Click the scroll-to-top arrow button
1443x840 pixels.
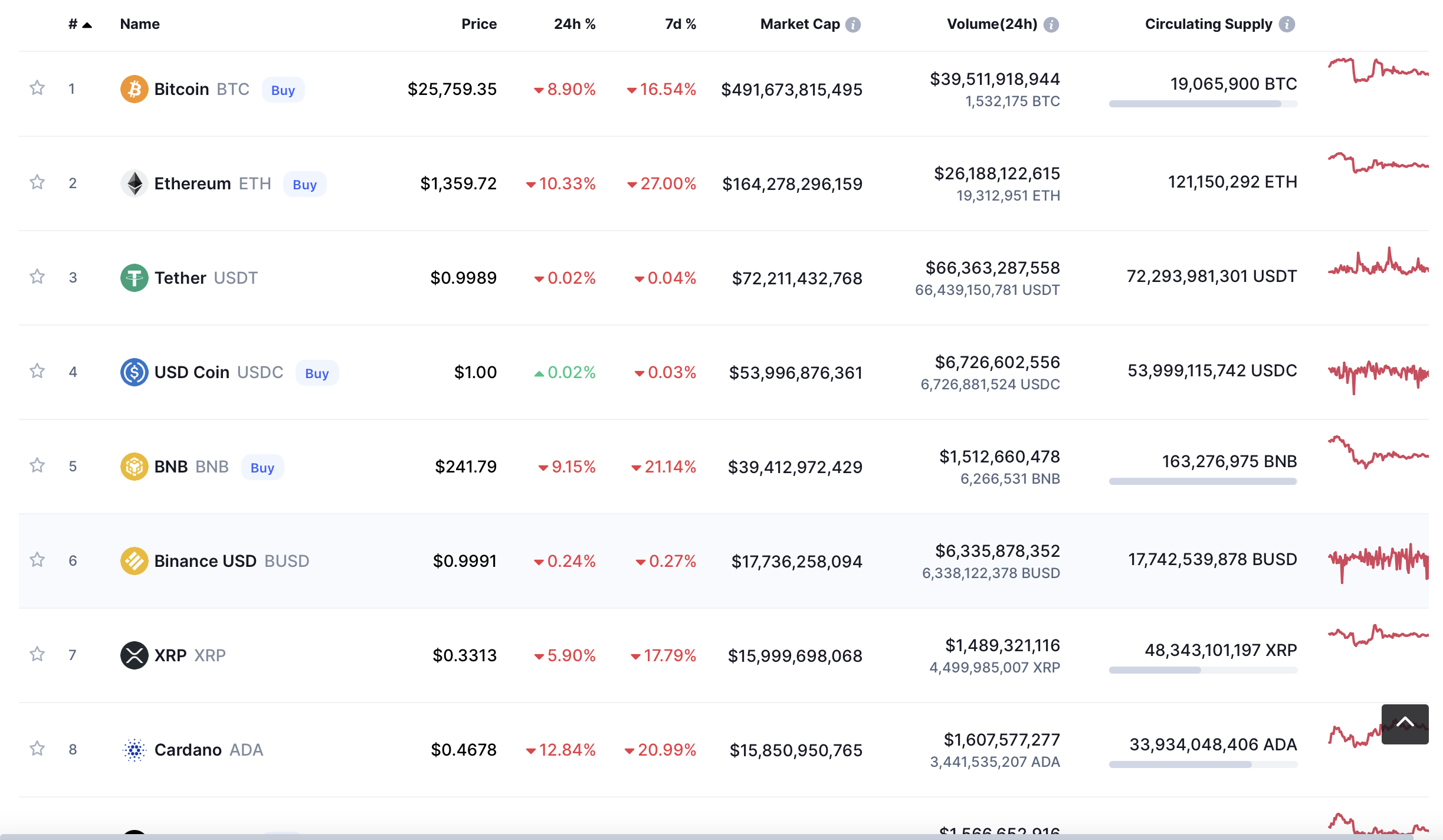[1405, 723]
